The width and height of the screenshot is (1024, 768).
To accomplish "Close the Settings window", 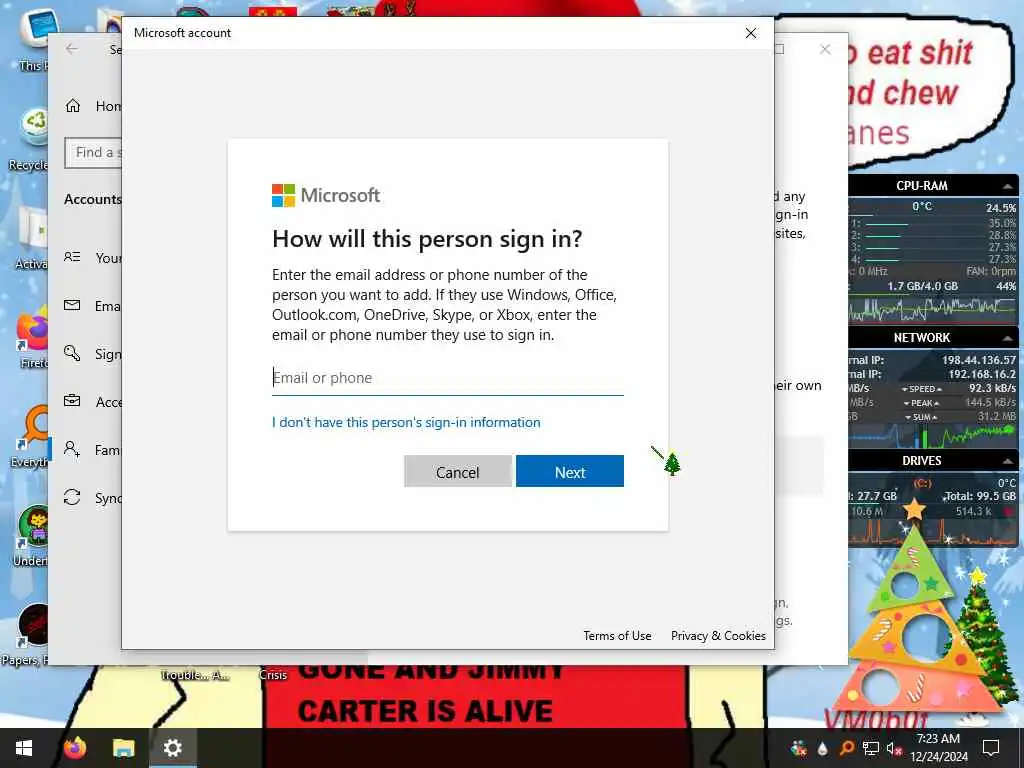I will (825, 49).
